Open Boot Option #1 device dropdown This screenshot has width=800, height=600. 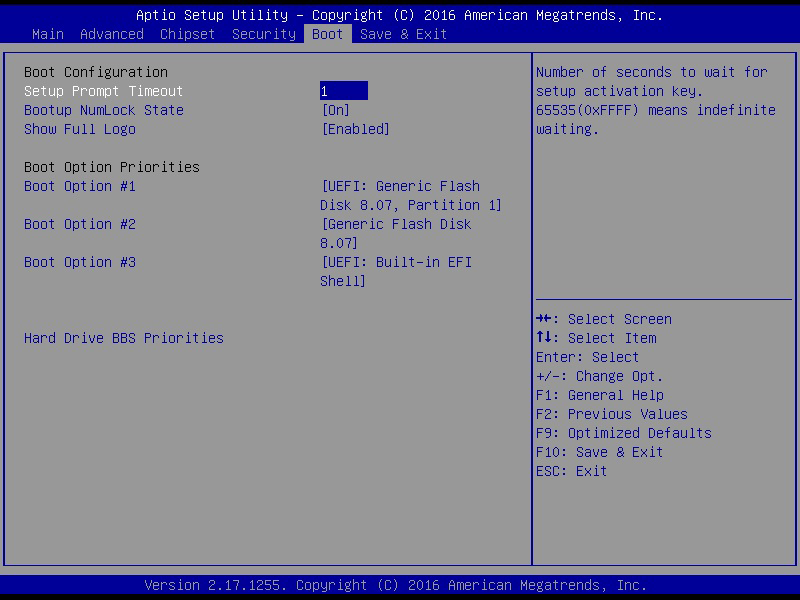[x=411, y=195]
